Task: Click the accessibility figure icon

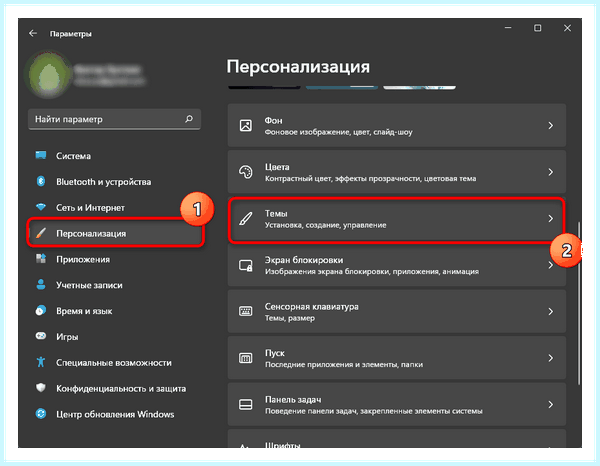Action: [x=41, y=362]
